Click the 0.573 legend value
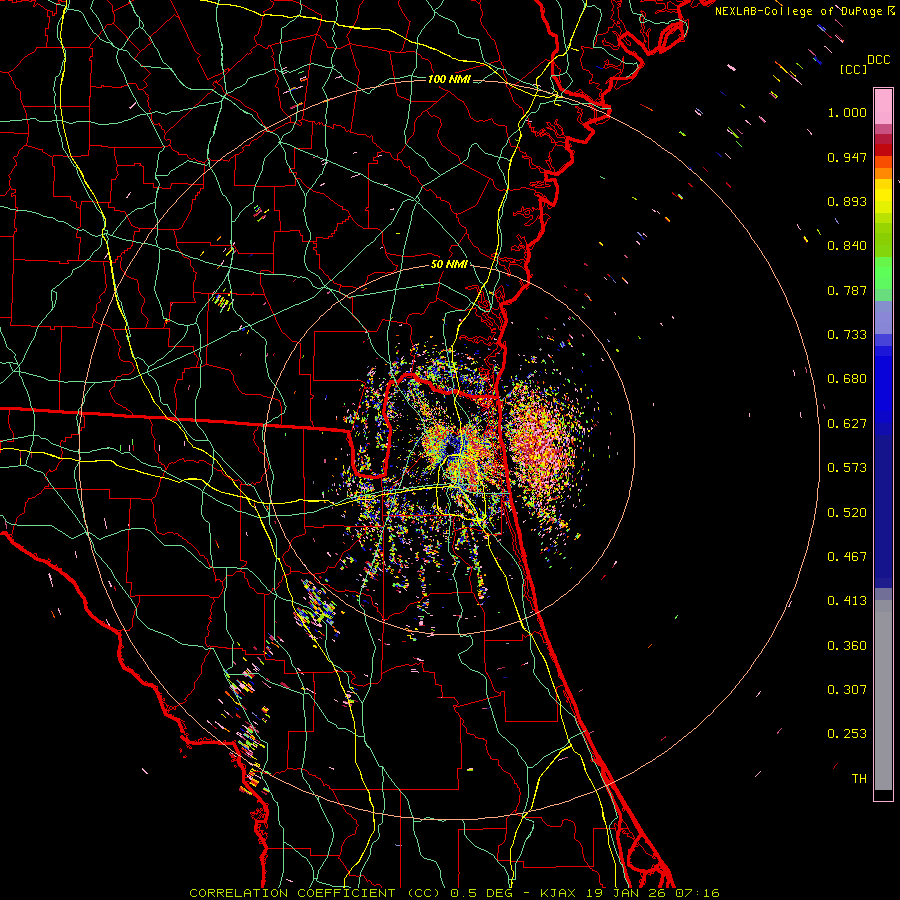 (847, 468)
